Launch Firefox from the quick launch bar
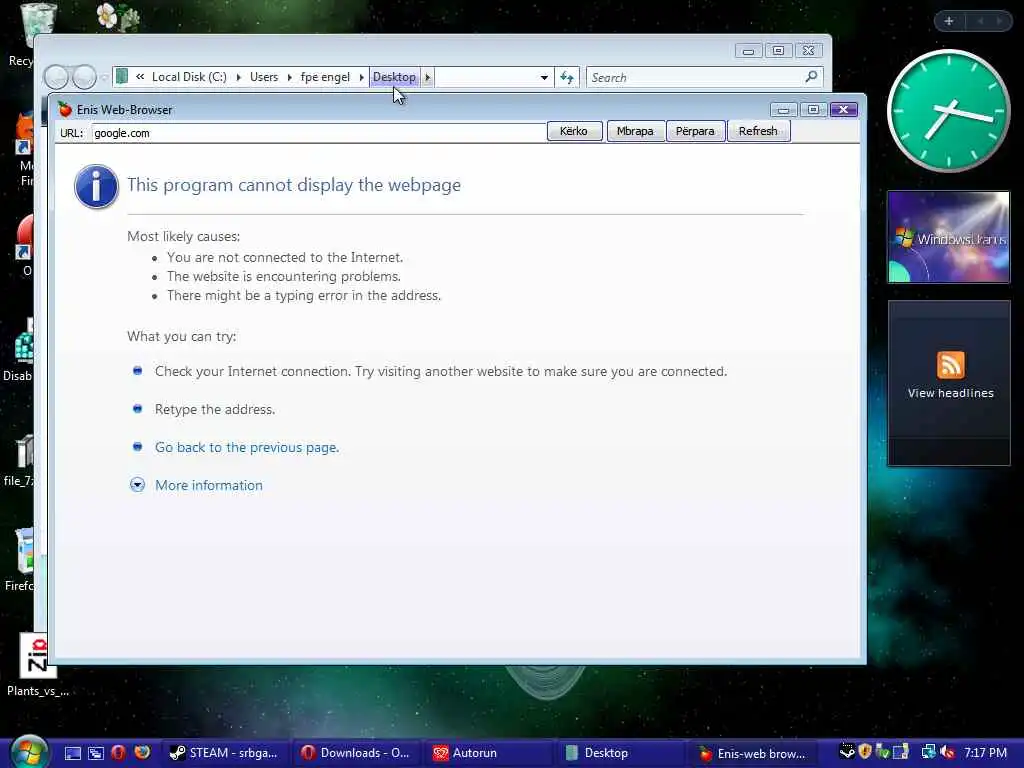 142,752
